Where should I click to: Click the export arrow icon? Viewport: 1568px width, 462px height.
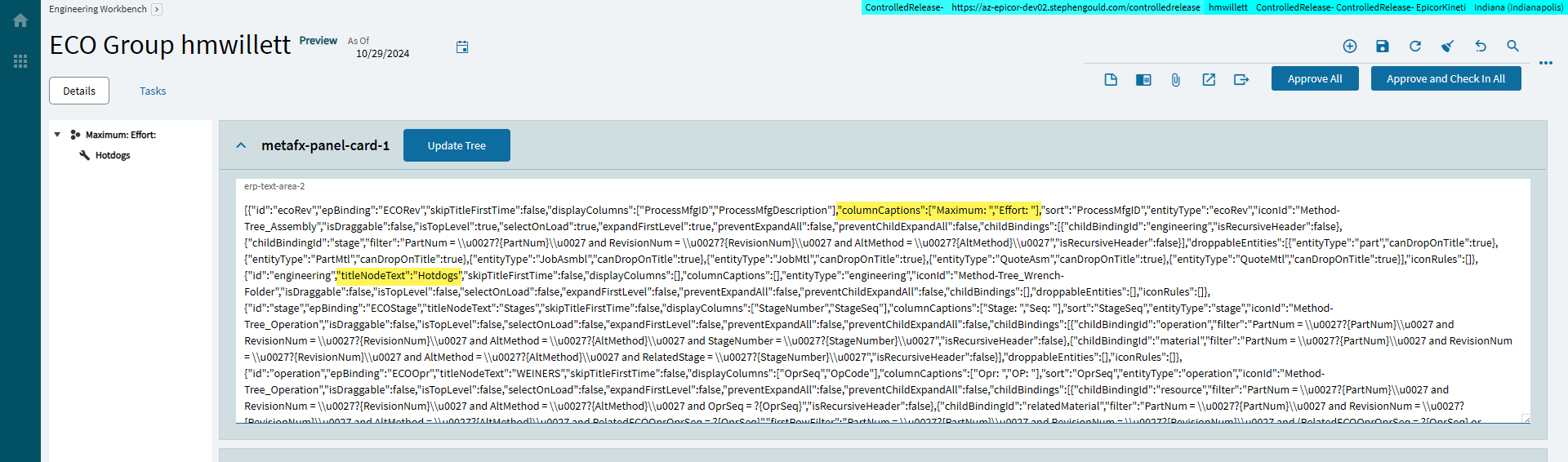[1241, 79]
